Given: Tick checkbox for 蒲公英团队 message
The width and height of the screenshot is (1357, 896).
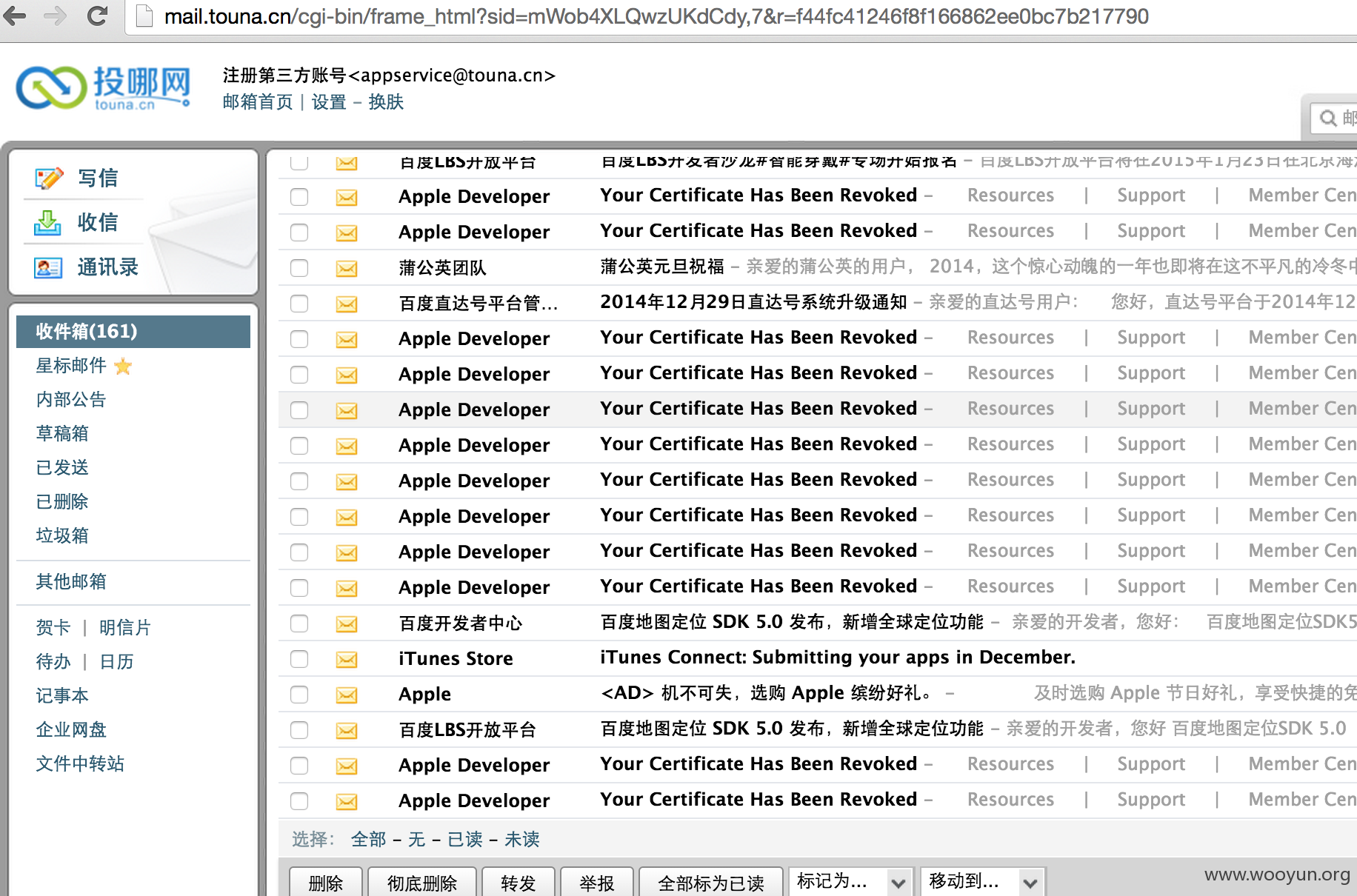Looking at the screenshot, I should [x=299, y=268].
